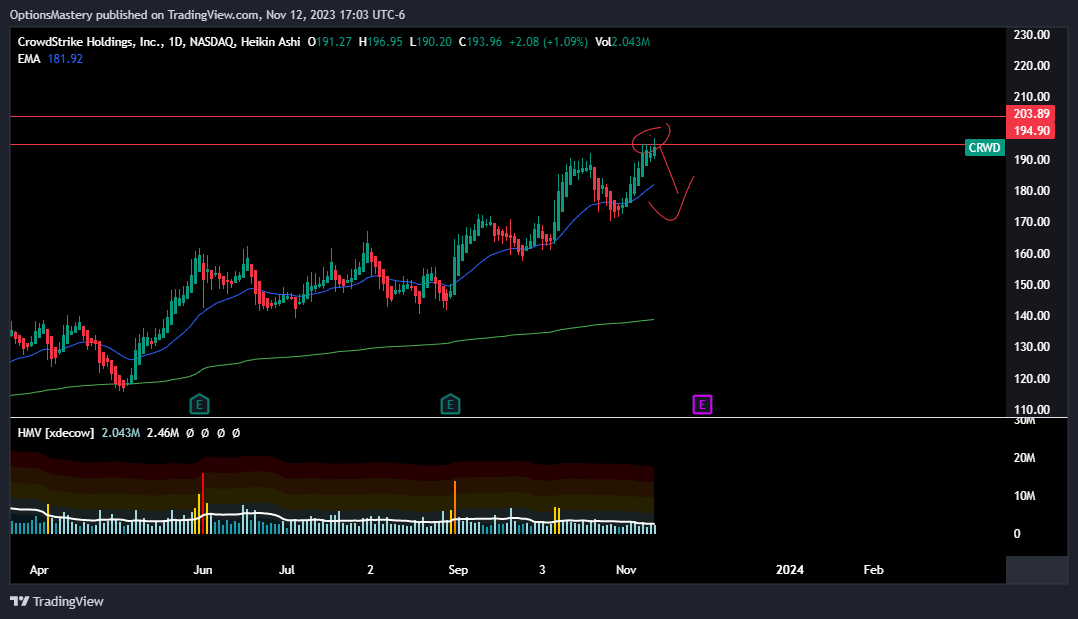
Task: Click the second green earnings E marker
Action: click(x=450, y=404)
